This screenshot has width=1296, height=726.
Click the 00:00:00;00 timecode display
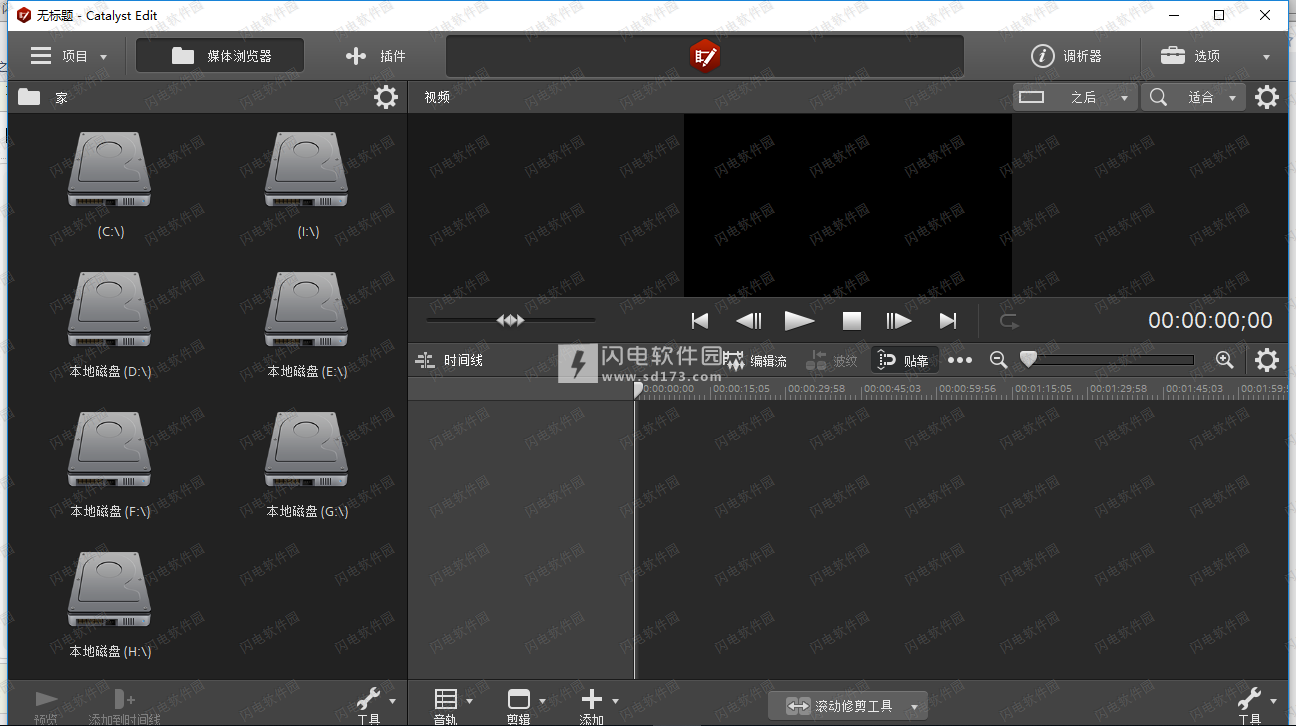[1210, 320]
